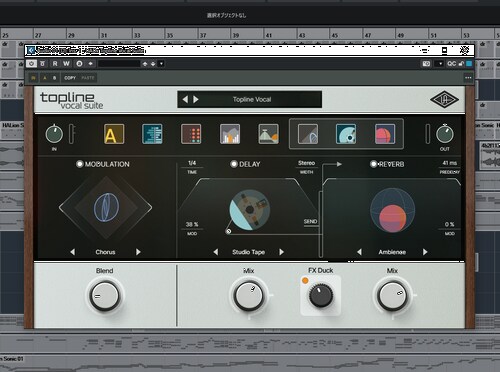The width and height of the screenshot is (500, 372).
Task: Load next host preset down arrow
Action: [x=153, y=63]
